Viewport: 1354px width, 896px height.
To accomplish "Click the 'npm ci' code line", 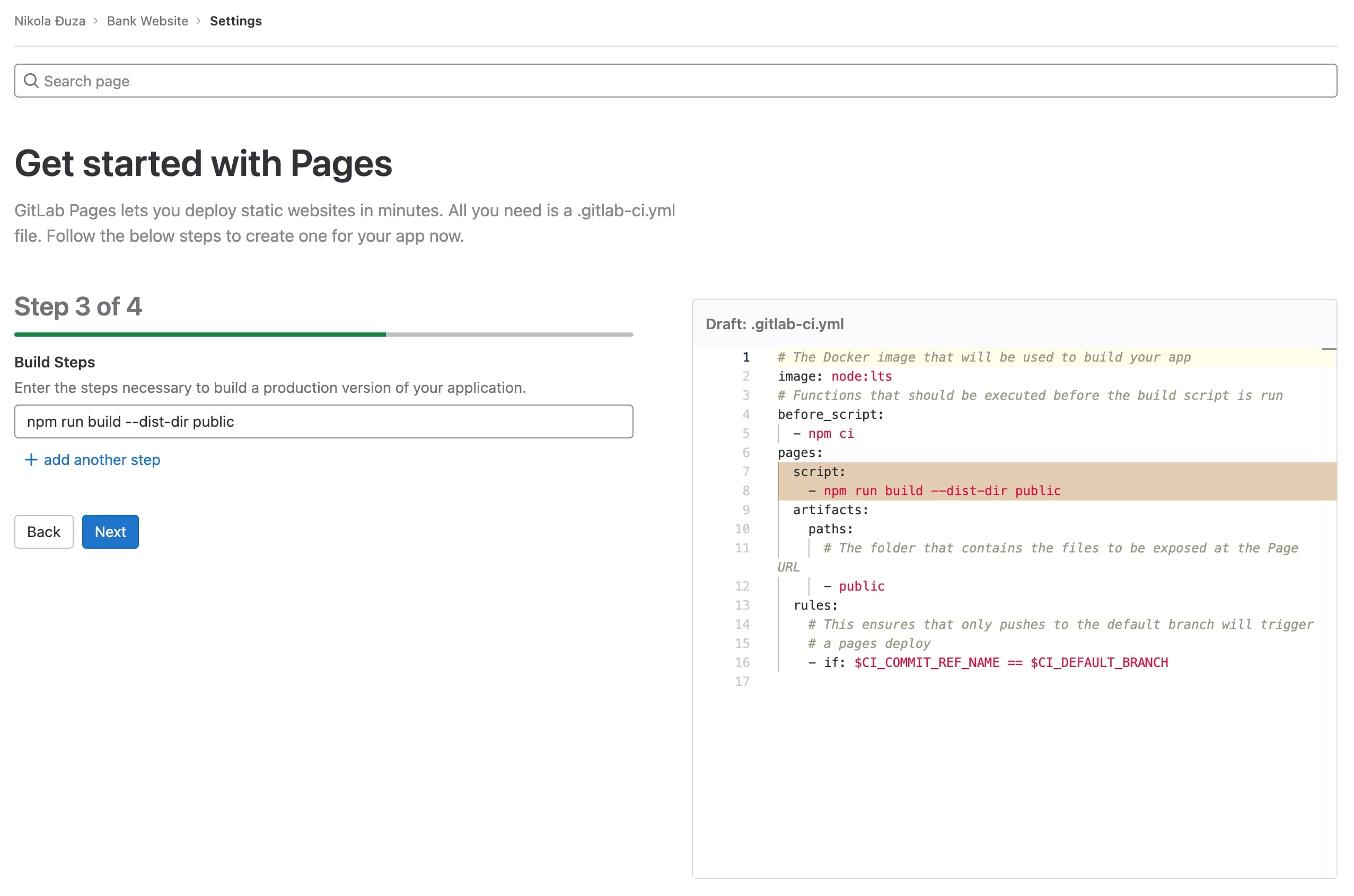I will pos(830,434).
